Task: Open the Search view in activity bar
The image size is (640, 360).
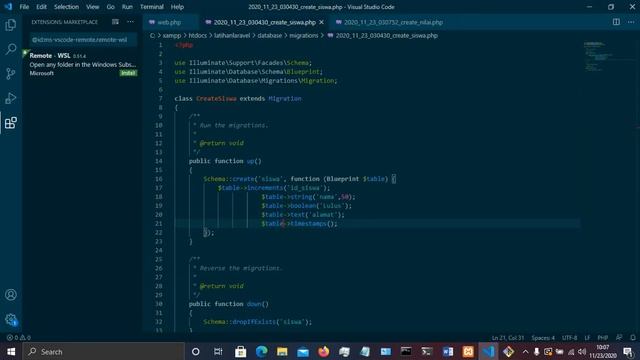Action: [11, 49]
